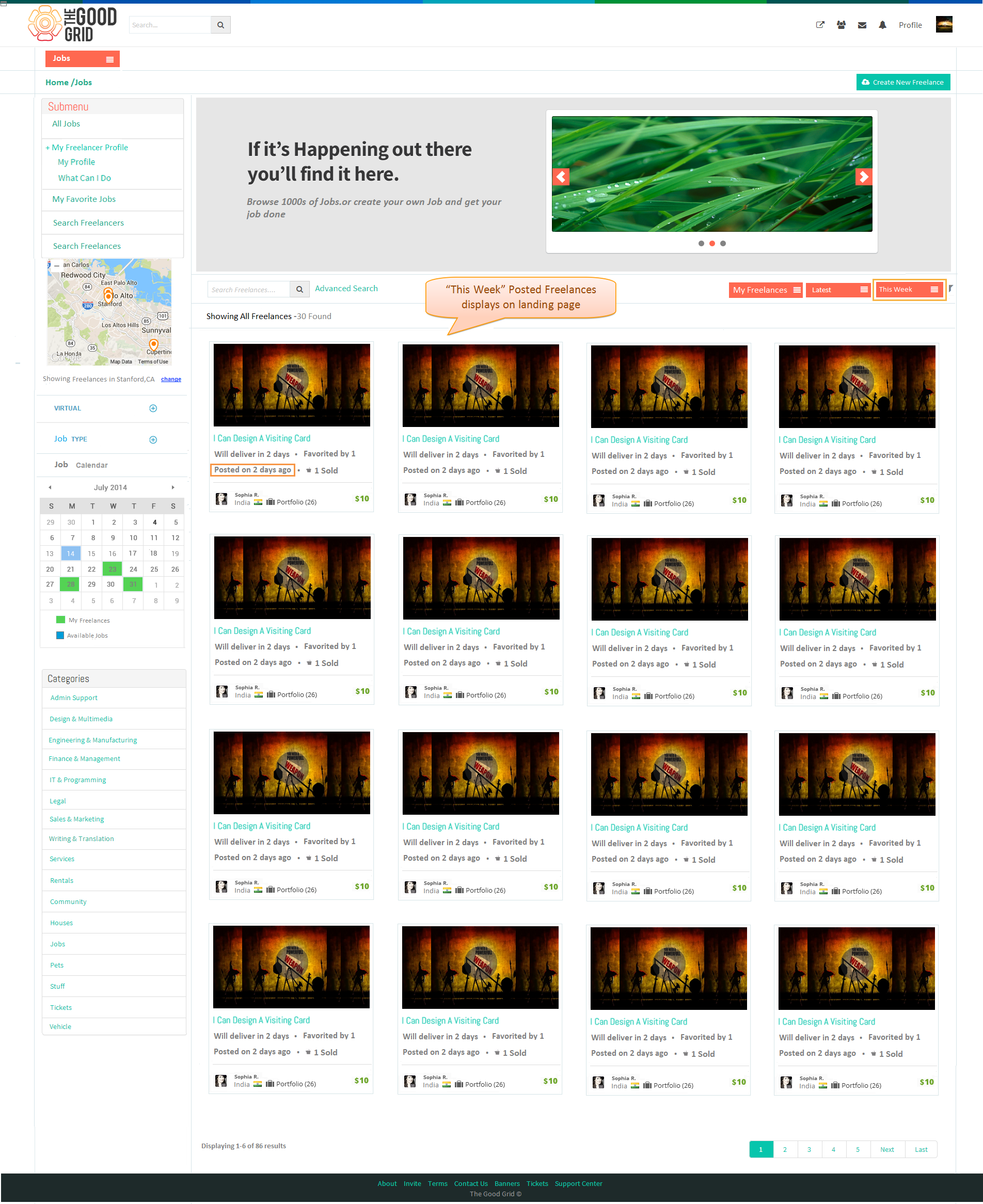Open My Favorite Jobs
The image size is (983, 1204).
(x=84, y=199)
